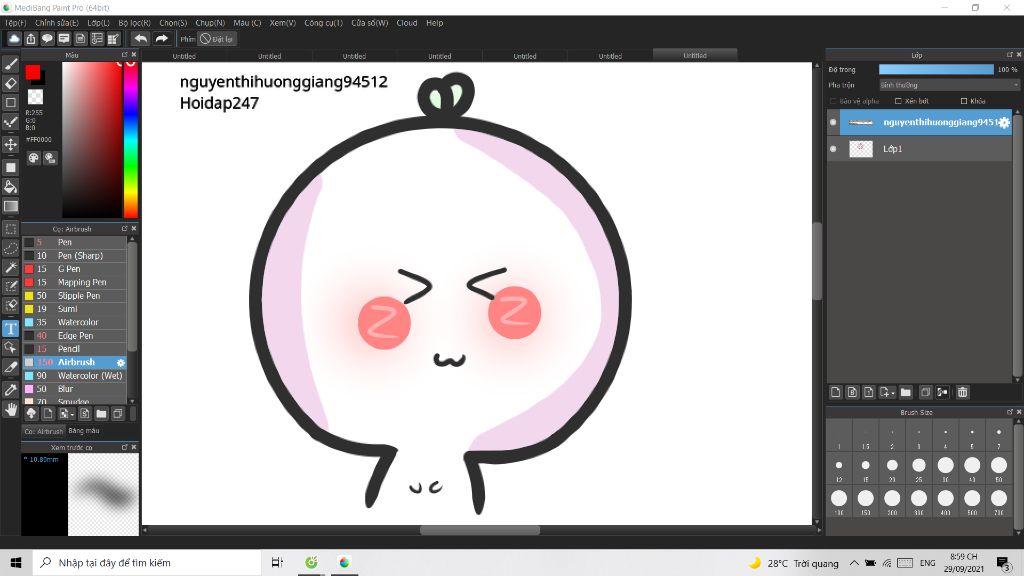
Task: Click the Undo arrow in toolbar
Action: tap(140, 39)
